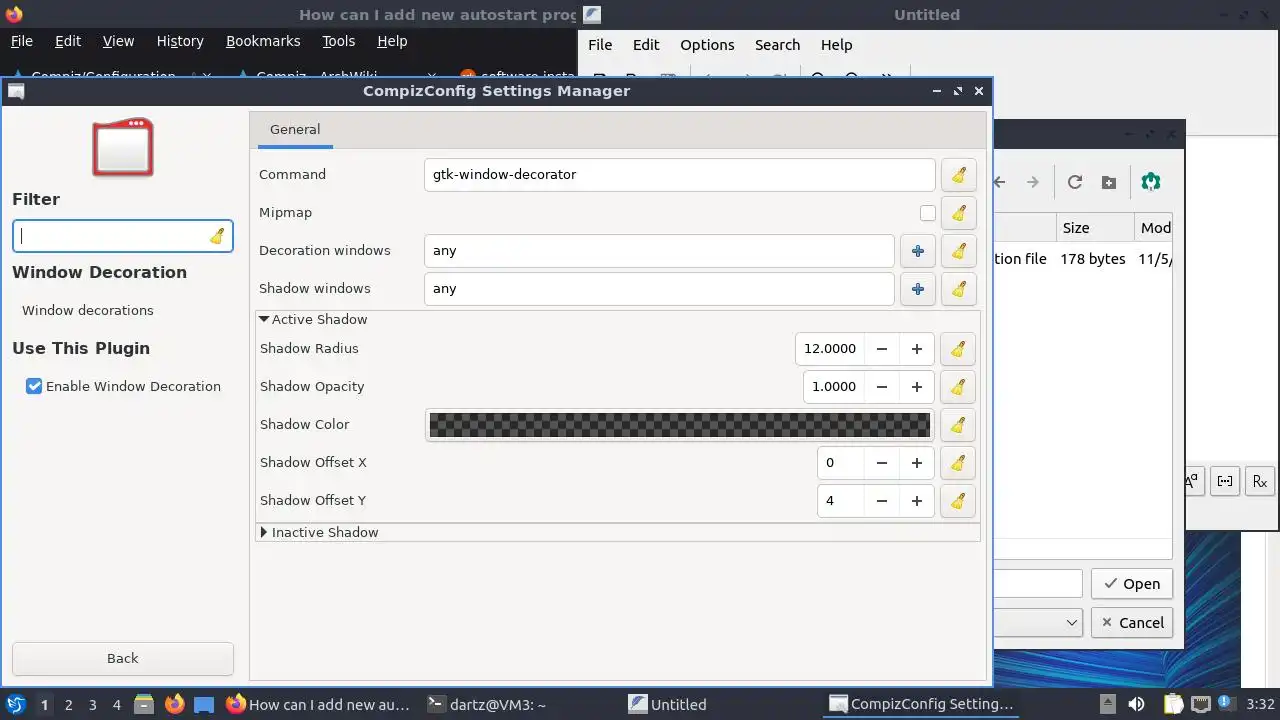Decrease Shadow Offset Y
1280x720 pixels.
(882, 501)
